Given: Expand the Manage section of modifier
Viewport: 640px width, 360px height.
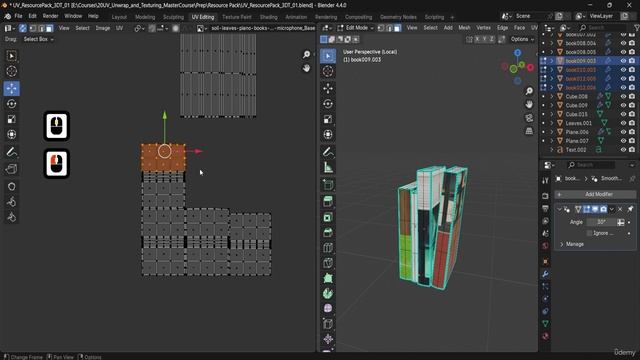Looking at the screenshot, I should 562,244.
